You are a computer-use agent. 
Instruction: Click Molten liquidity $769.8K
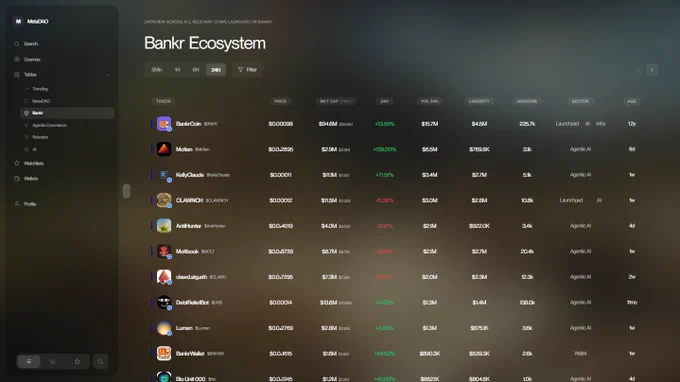(x=479, y=149)
